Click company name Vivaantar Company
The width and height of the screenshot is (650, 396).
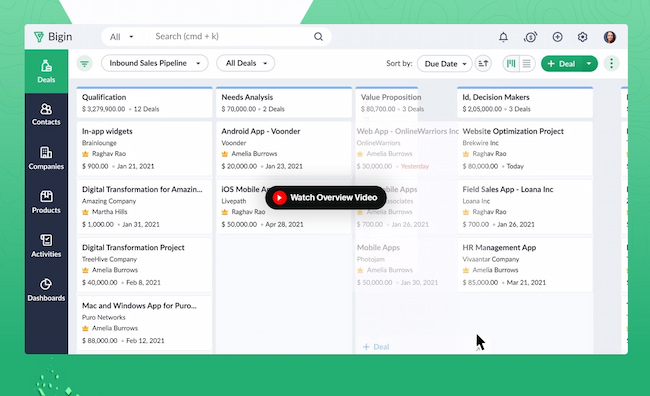pyautogui.click(x=490, y=259)
